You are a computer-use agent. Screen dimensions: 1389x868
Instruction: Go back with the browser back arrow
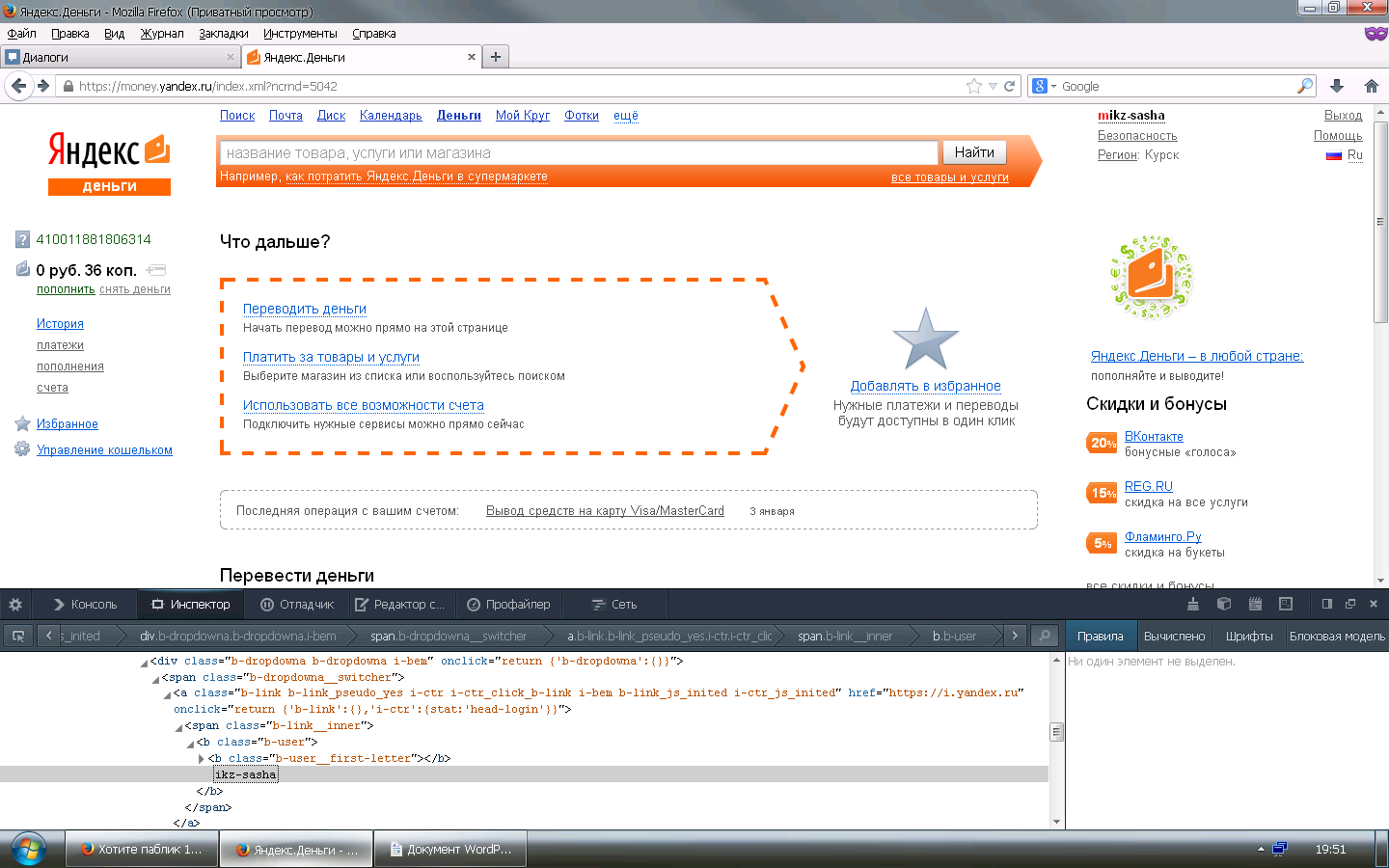[x=19, y=86]
